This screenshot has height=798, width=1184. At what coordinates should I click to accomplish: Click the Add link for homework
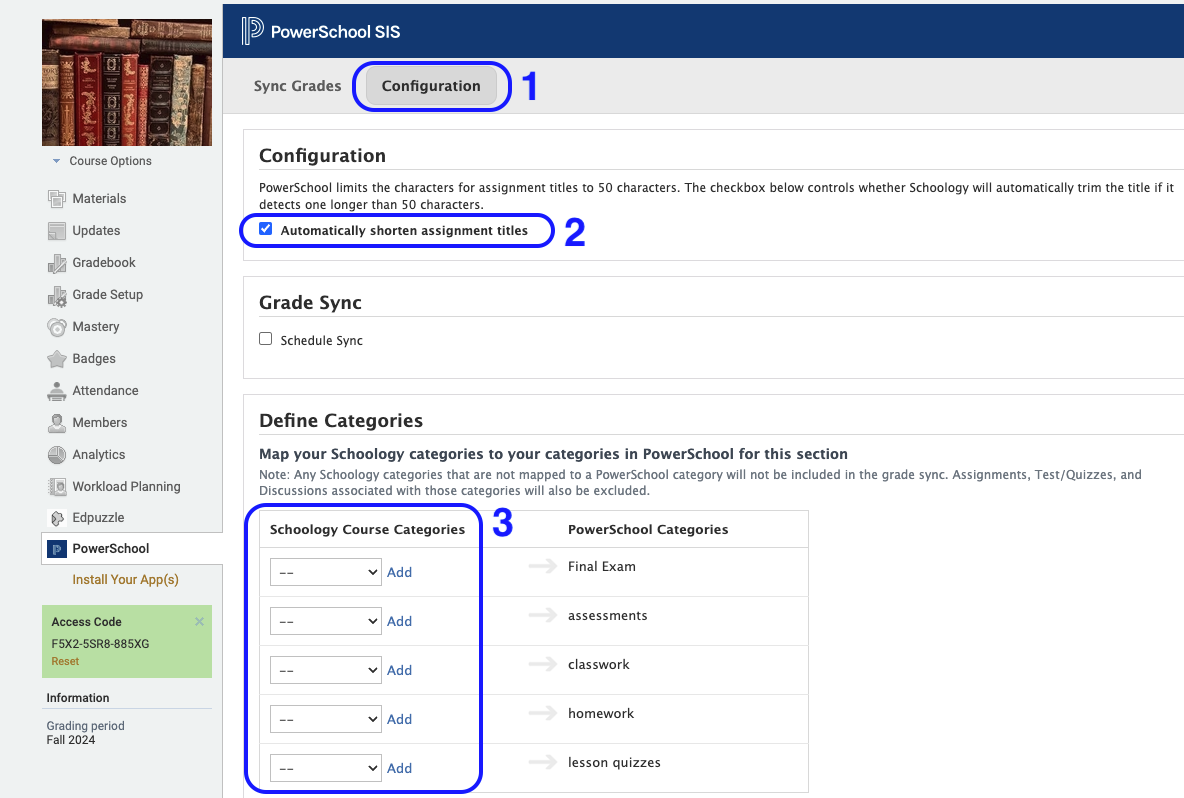click(x=399, y=719)
